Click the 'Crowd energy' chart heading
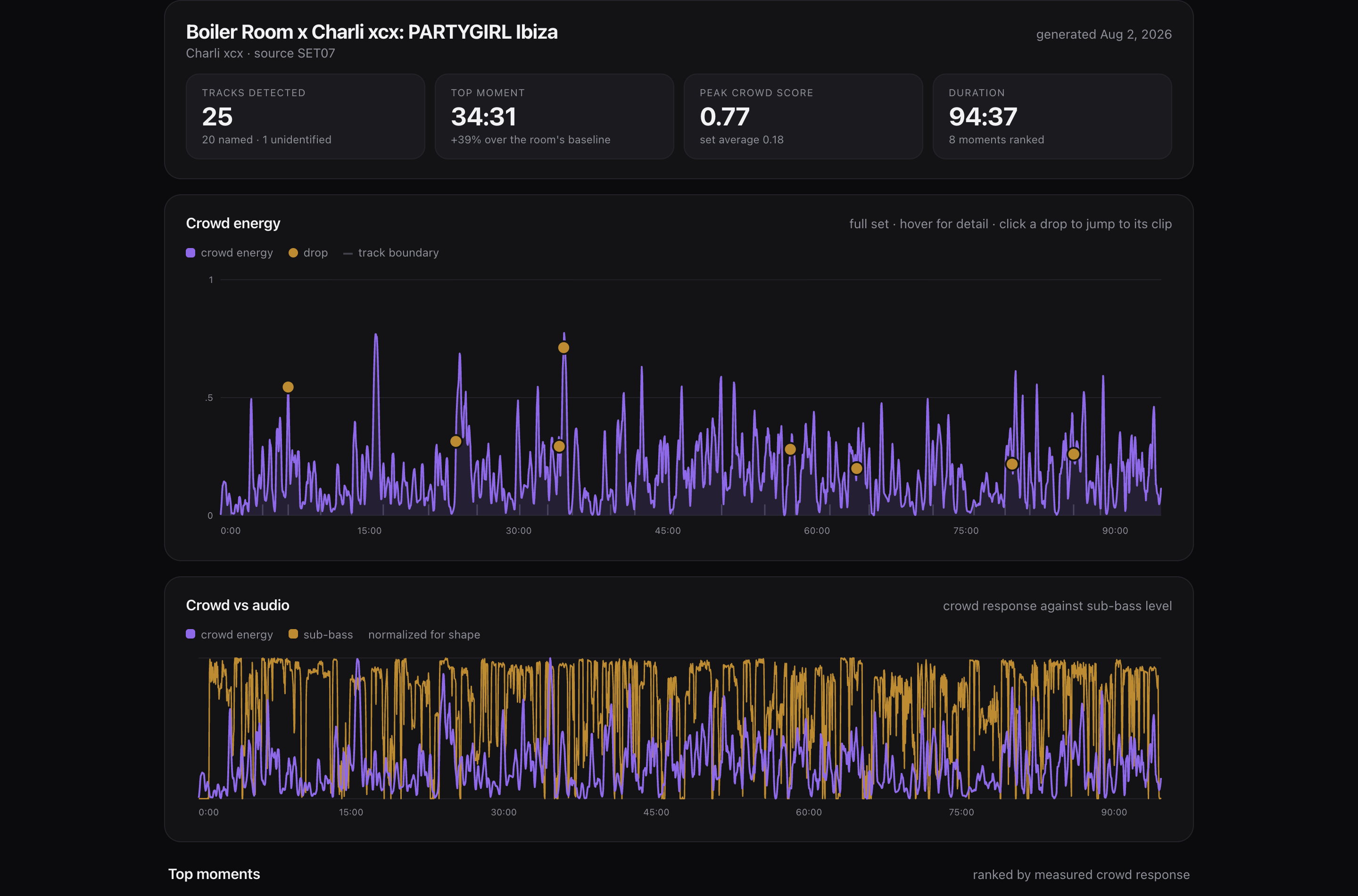1358x896 pixels. pyautogui.click(x=233, y=224)
